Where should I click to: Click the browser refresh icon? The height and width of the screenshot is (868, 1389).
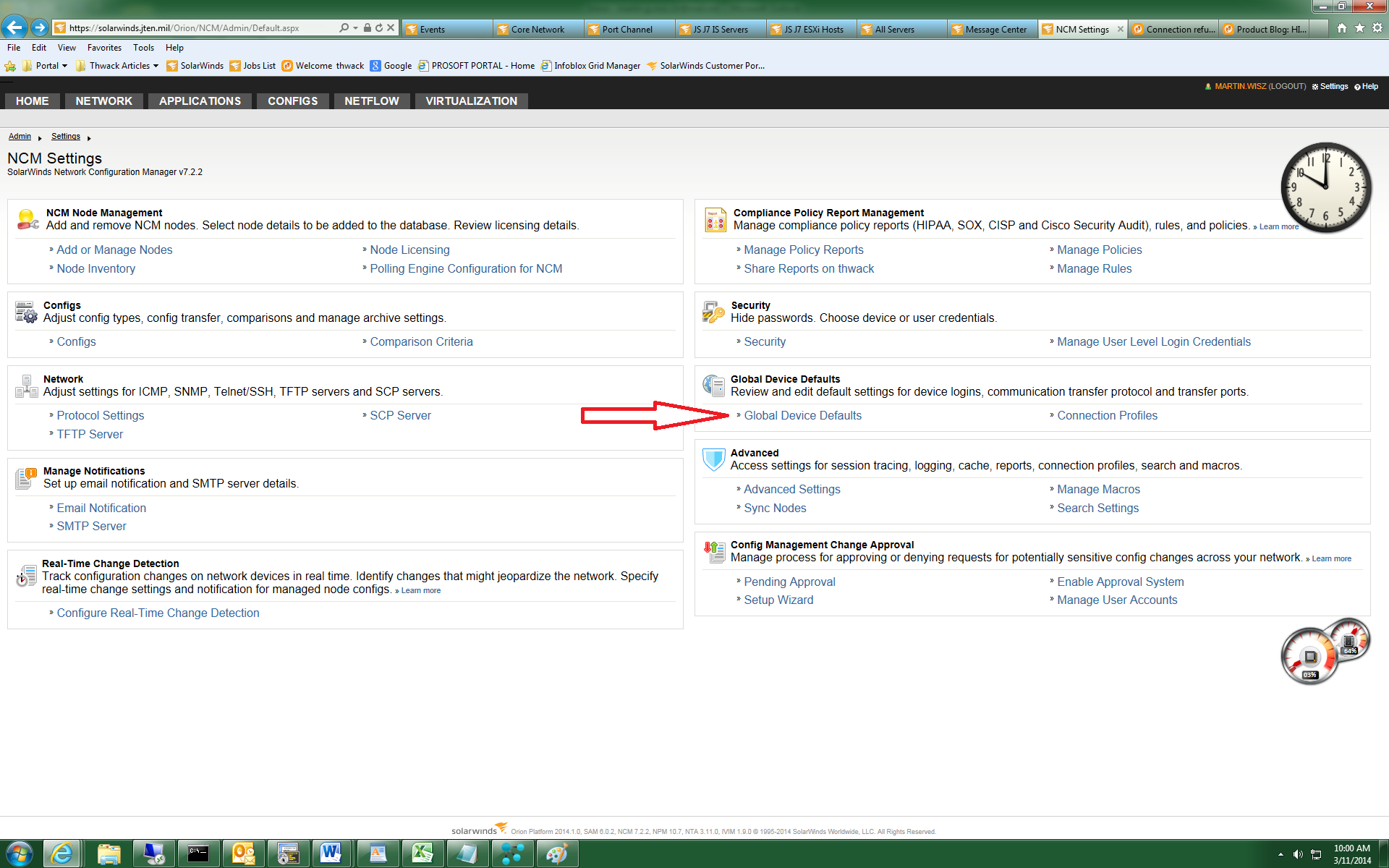(x=378, y=28)
